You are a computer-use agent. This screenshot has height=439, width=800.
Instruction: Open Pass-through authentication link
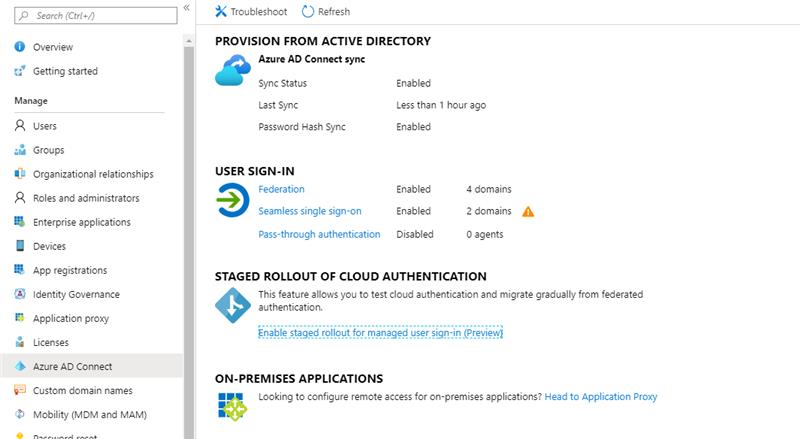pyautogui.click(x=319, y=235)
